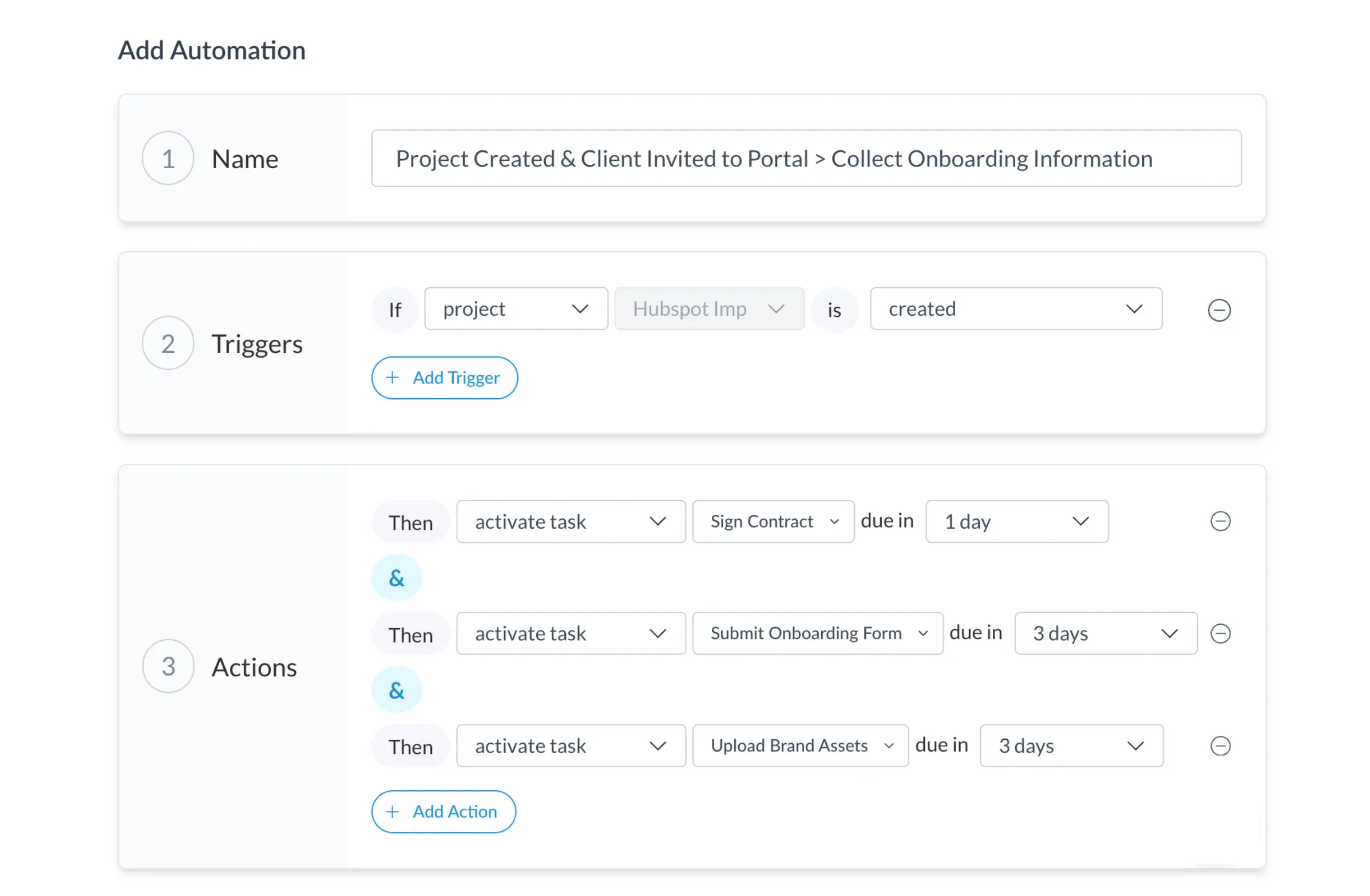The image size is (1370, 896).
Task: Click the Add Action button
Action: (x=444, y=812)
